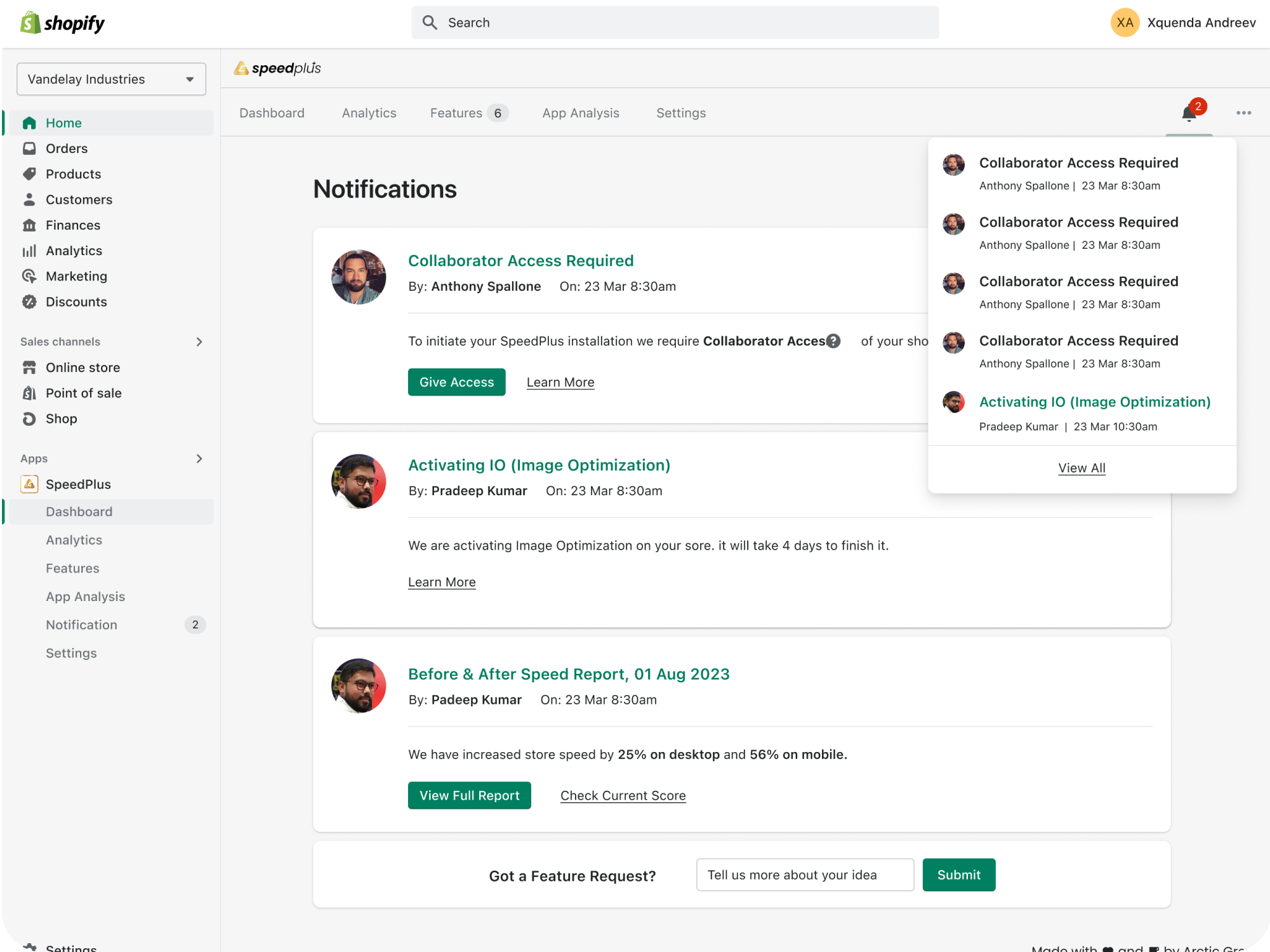The height and width of the screenshot is (952, 1270).
Task: Open the Vandelay Industries store dropdown
Action: [111, 79]
